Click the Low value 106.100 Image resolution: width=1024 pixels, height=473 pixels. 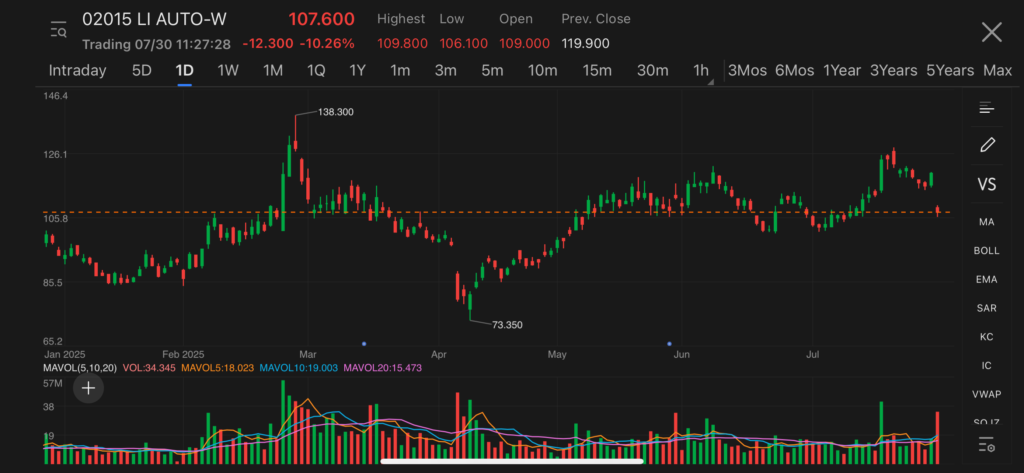(x=464, y=44)
